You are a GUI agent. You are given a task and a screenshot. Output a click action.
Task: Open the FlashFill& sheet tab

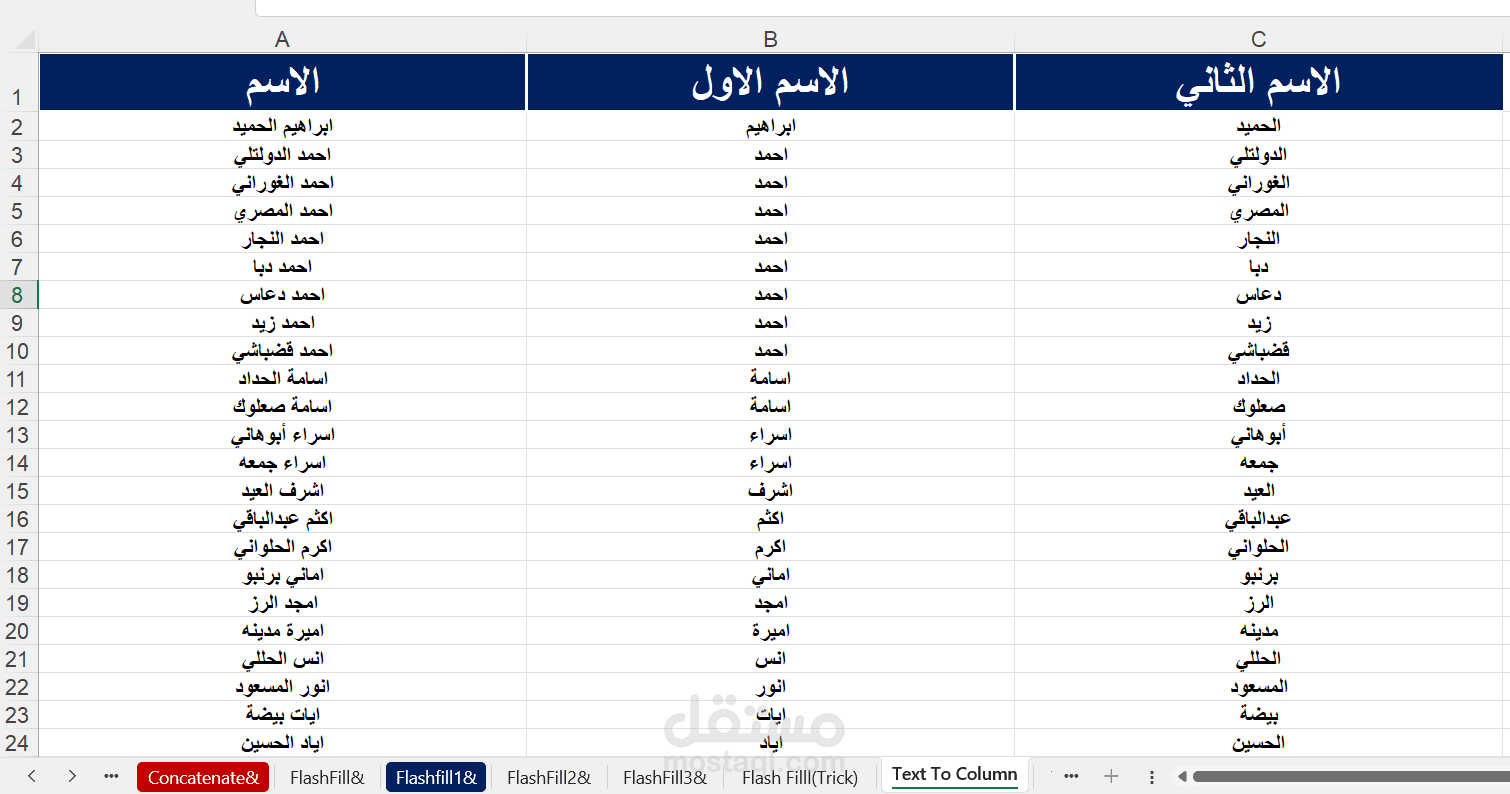pos(327,777)
